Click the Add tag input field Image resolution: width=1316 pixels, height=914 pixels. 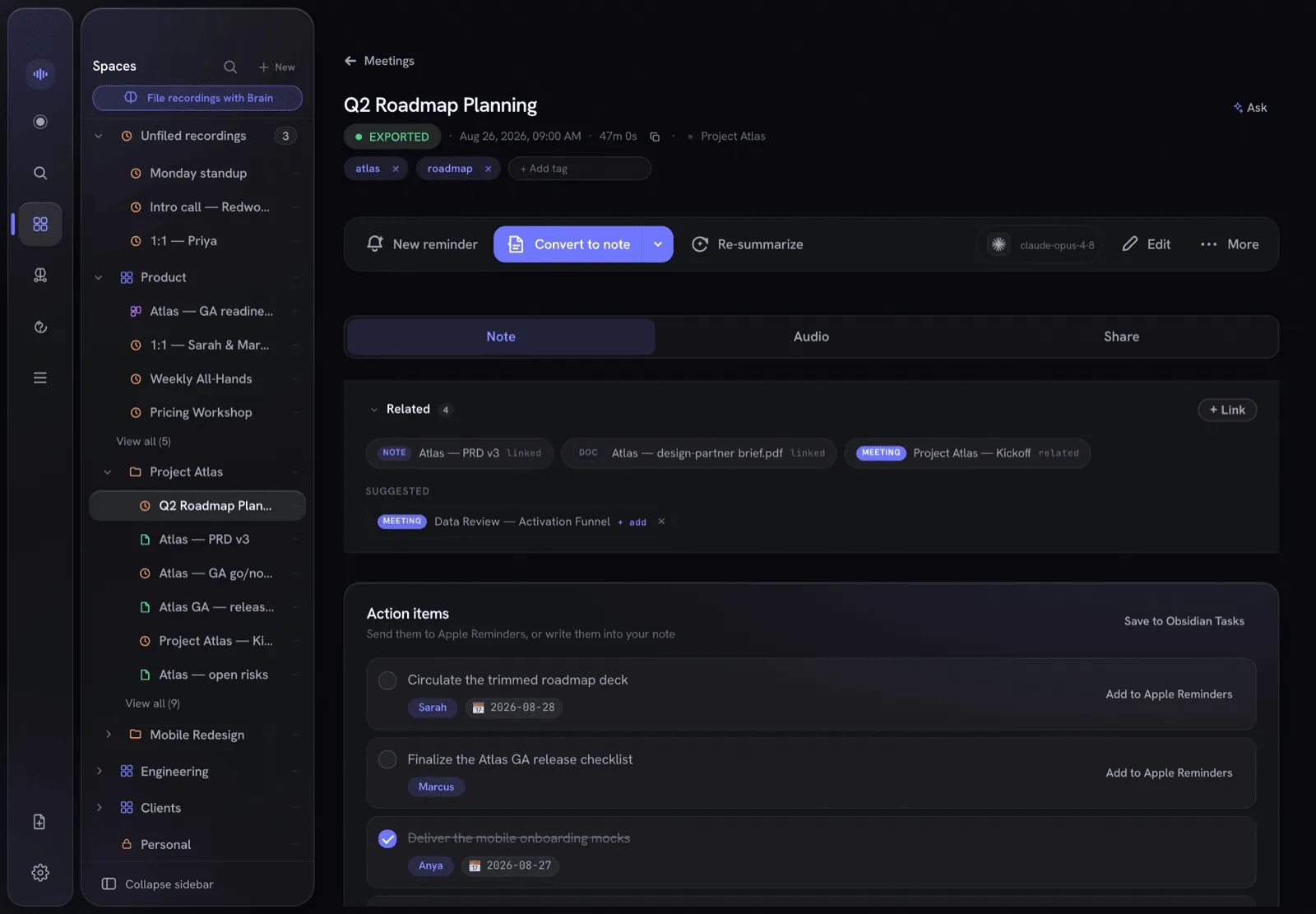click(579, 169)
